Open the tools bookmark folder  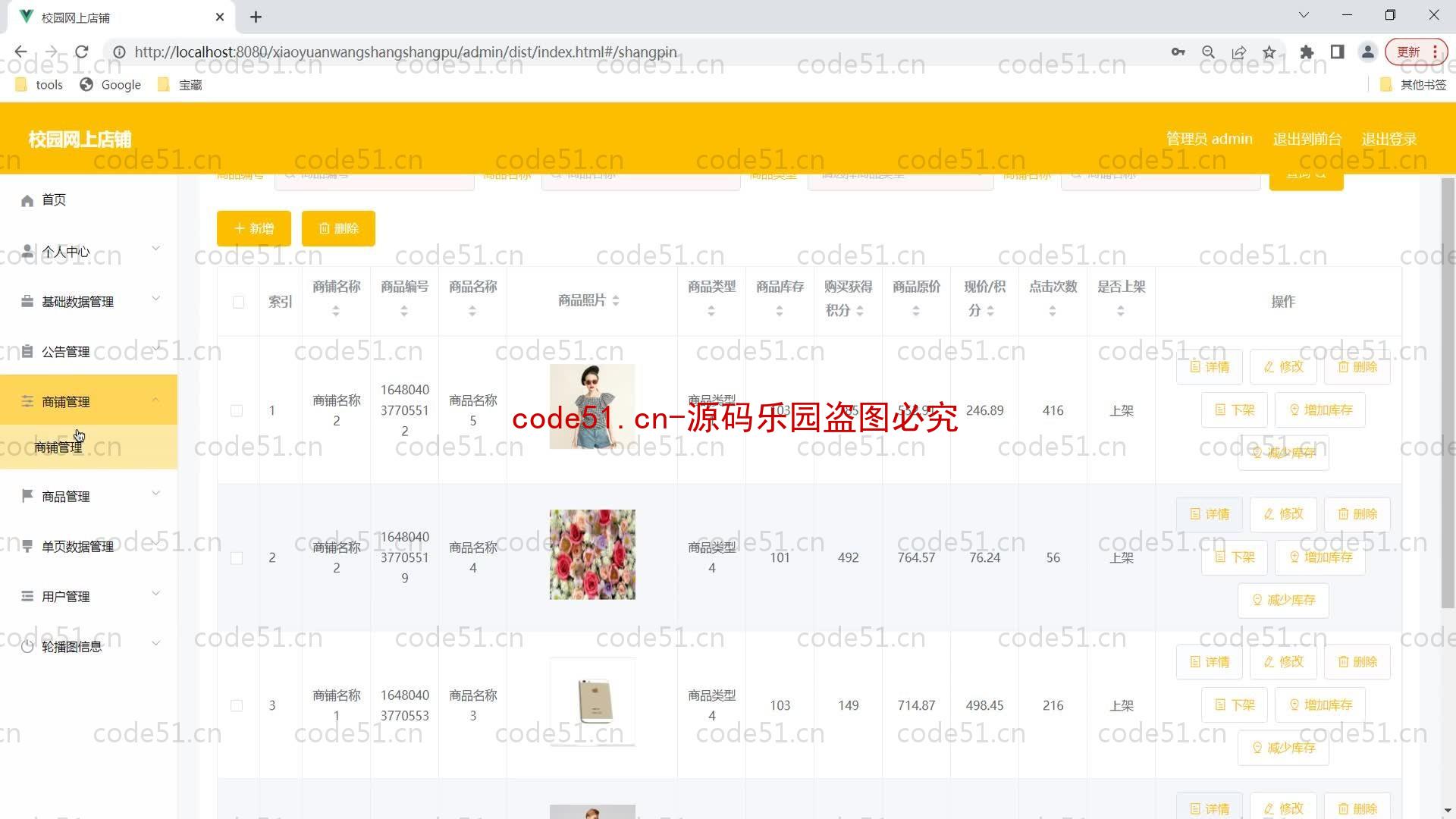(x=39, y=85)
